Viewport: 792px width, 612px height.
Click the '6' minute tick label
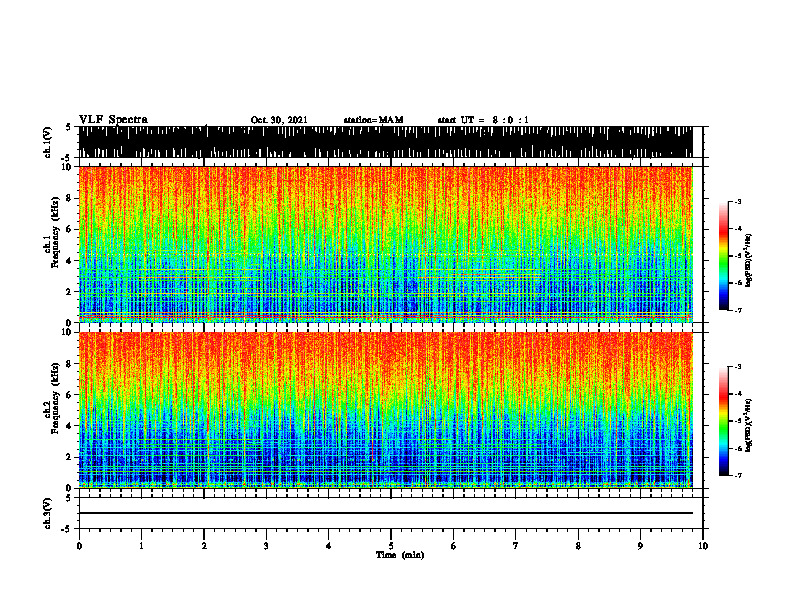point(454,546)
